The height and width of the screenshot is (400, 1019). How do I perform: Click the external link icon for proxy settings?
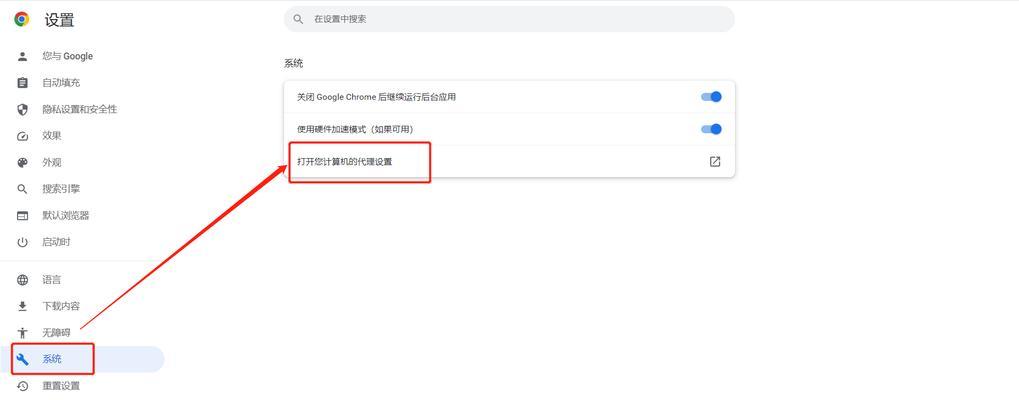point(715,162)
